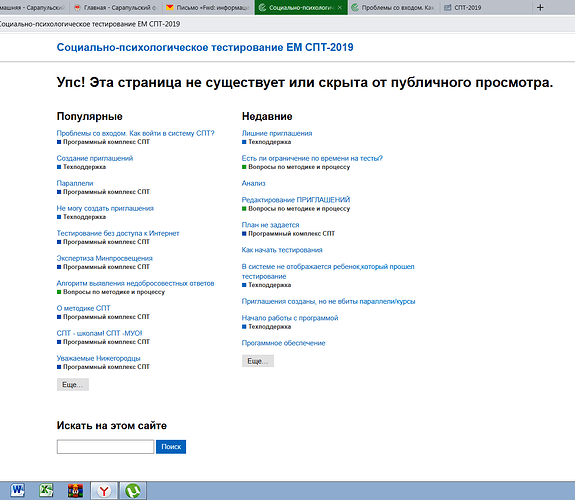Viewport: 575px width, 500px height.
Task: Open a new browser tab with plus
Action: (540, 7)
